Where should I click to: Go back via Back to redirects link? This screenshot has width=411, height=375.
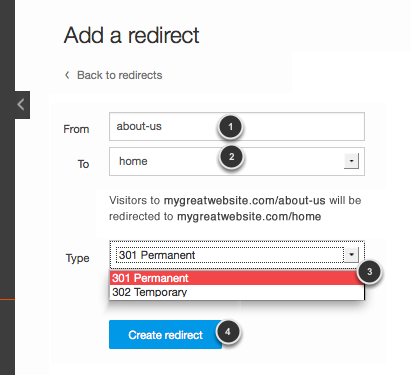click(119, 75)
